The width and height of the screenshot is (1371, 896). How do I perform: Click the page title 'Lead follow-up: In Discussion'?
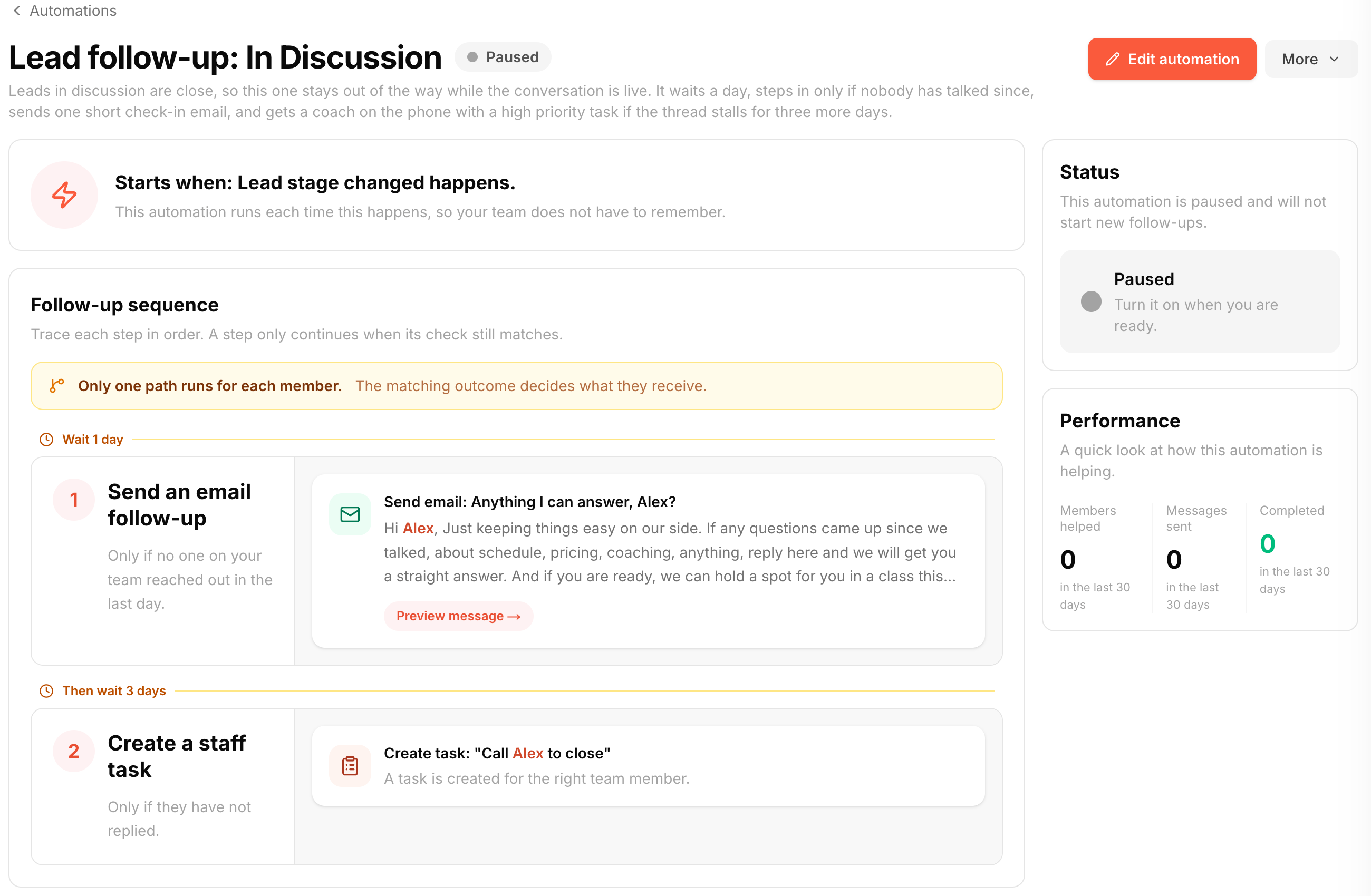coord(225,57)
